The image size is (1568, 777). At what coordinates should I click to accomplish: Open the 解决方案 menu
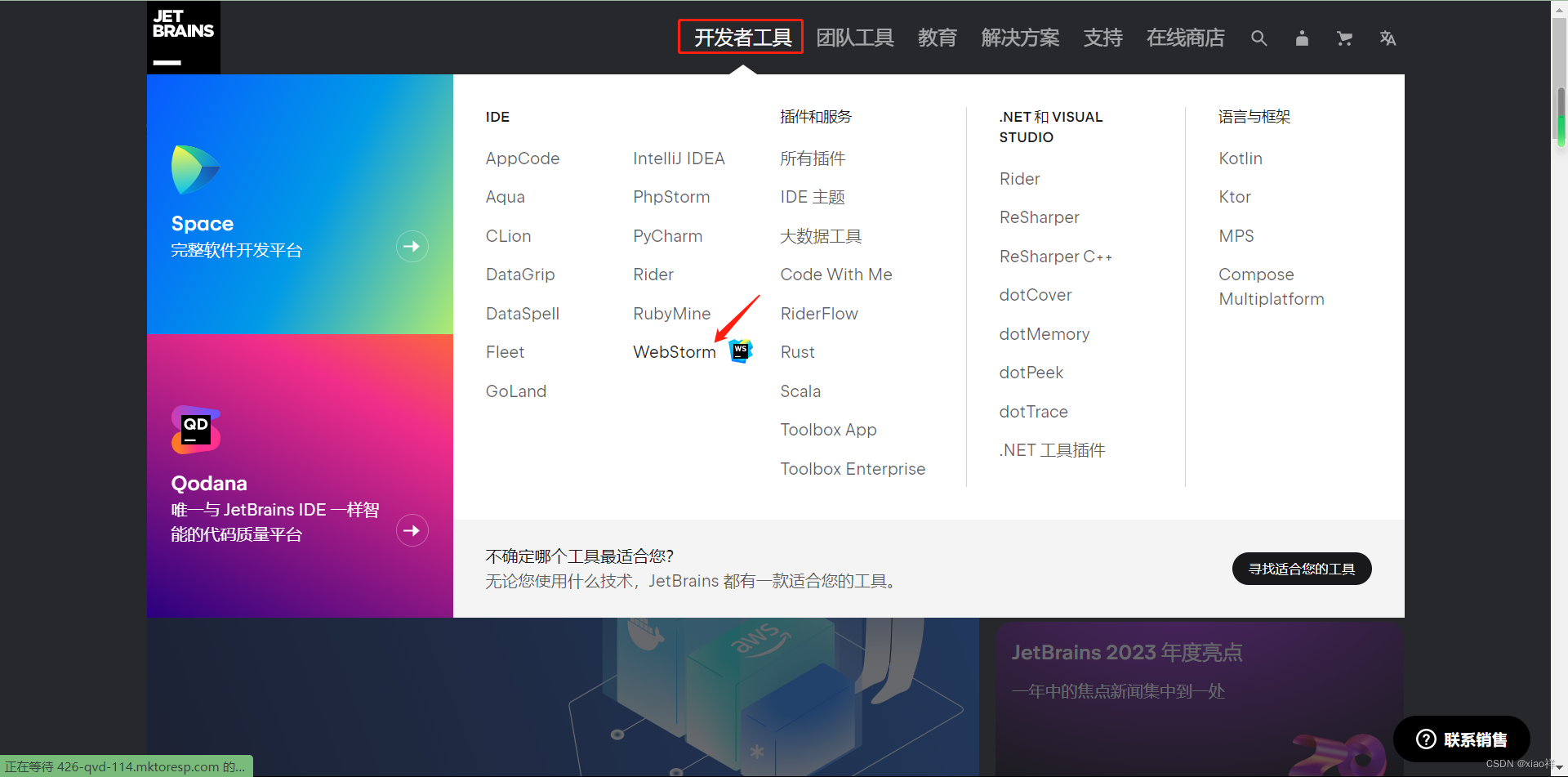(x=1020, y=38)
